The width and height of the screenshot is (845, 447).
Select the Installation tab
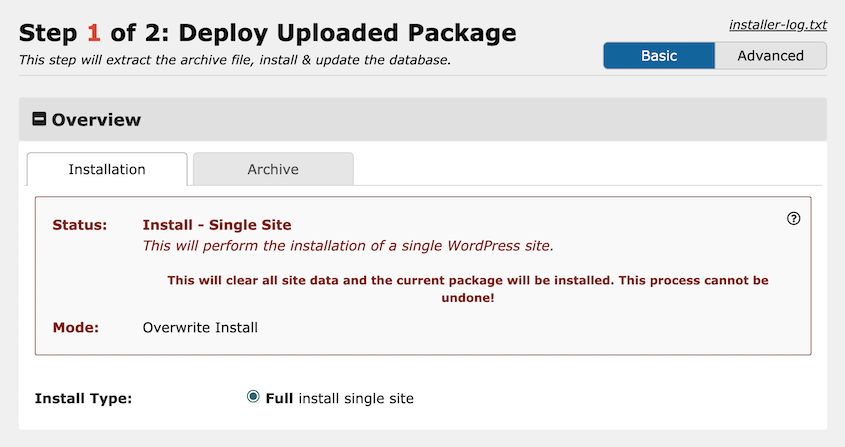tap(107, 169)
